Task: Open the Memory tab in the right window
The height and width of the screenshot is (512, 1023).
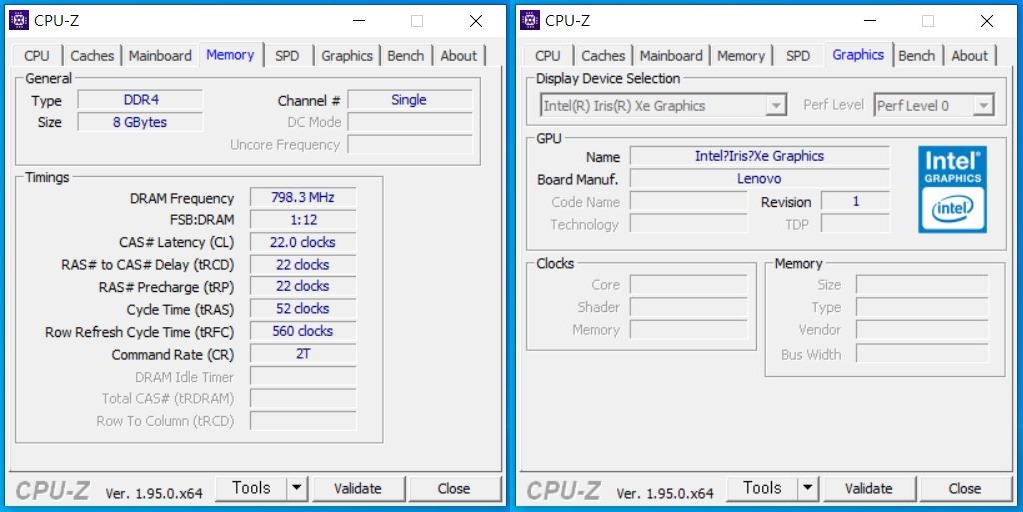Action: pos(741,56)
